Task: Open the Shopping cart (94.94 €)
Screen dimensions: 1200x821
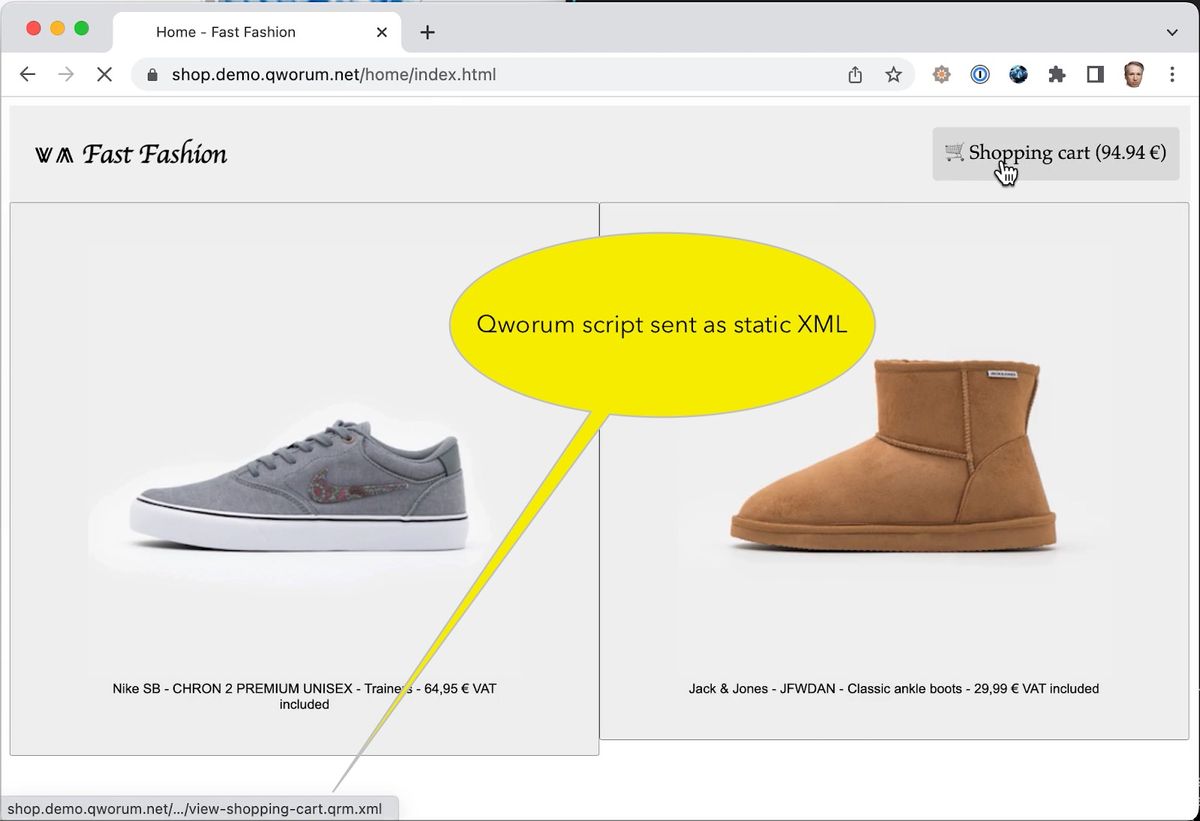Action: tap(1056, 154)
